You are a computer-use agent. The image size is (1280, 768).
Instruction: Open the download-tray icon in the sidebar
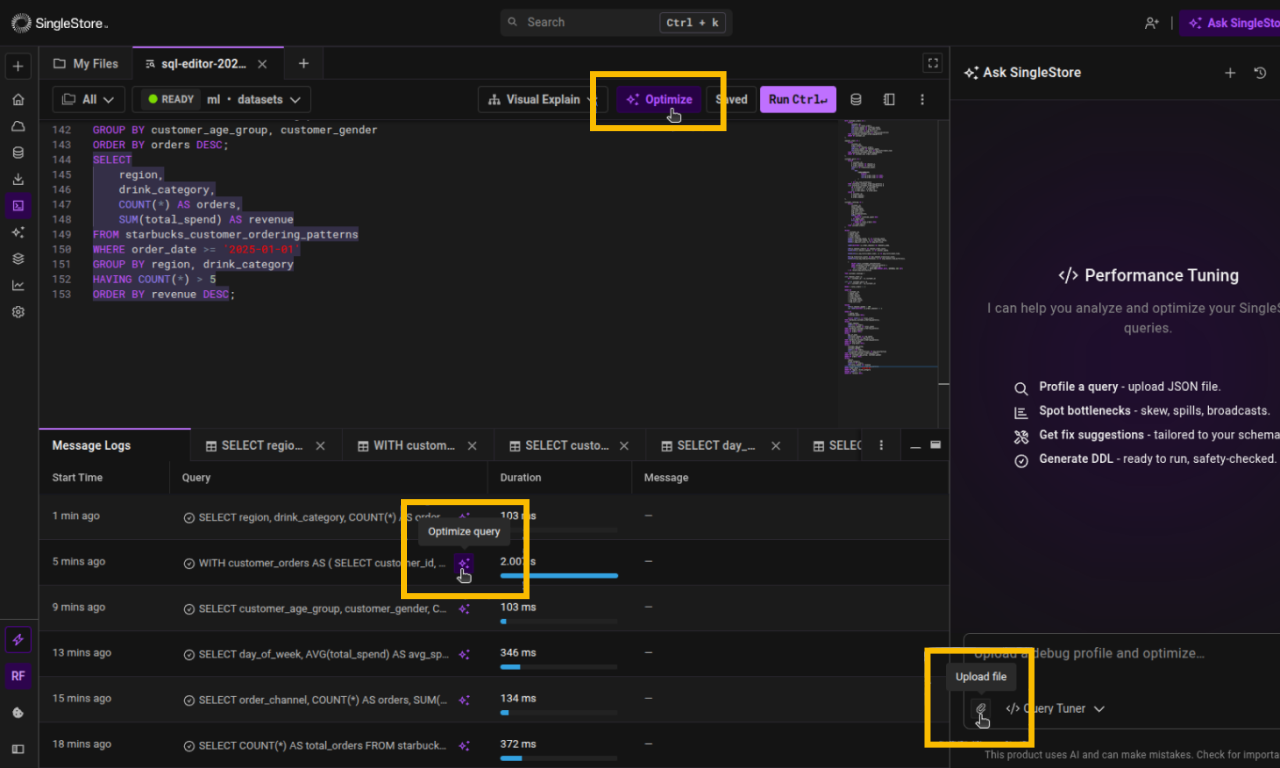point(18,179)
